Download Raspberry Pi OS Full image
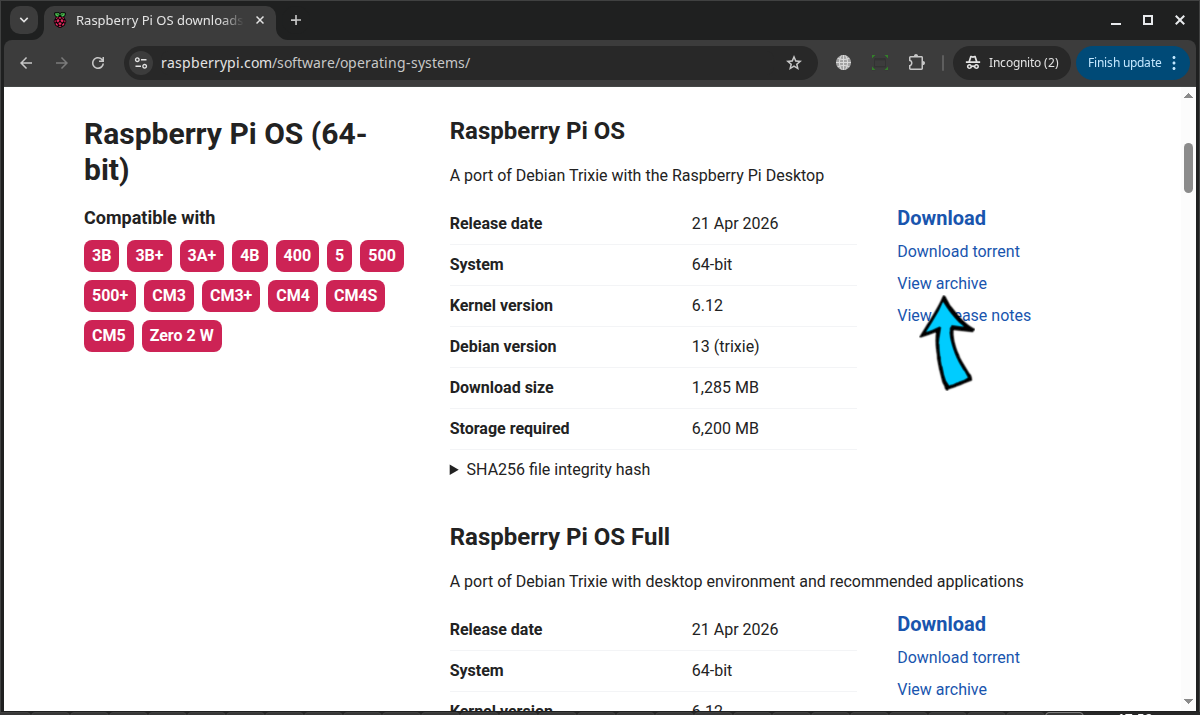Image resolution: width=1200 pixels, height=715 pixels. 941,624
